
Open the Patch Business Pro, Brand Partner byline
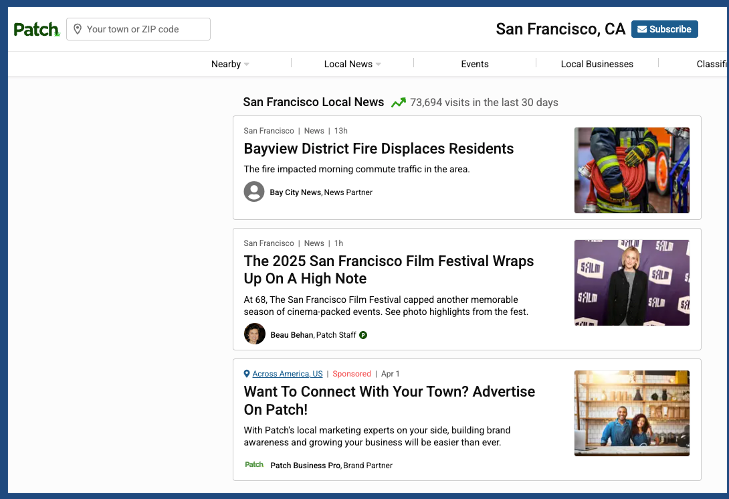331,465
